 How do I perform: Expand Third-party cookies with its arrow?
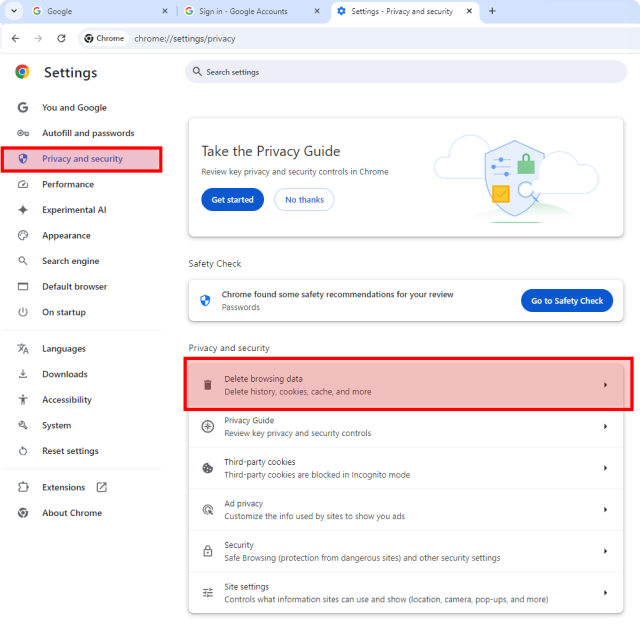tap(605, 468)
